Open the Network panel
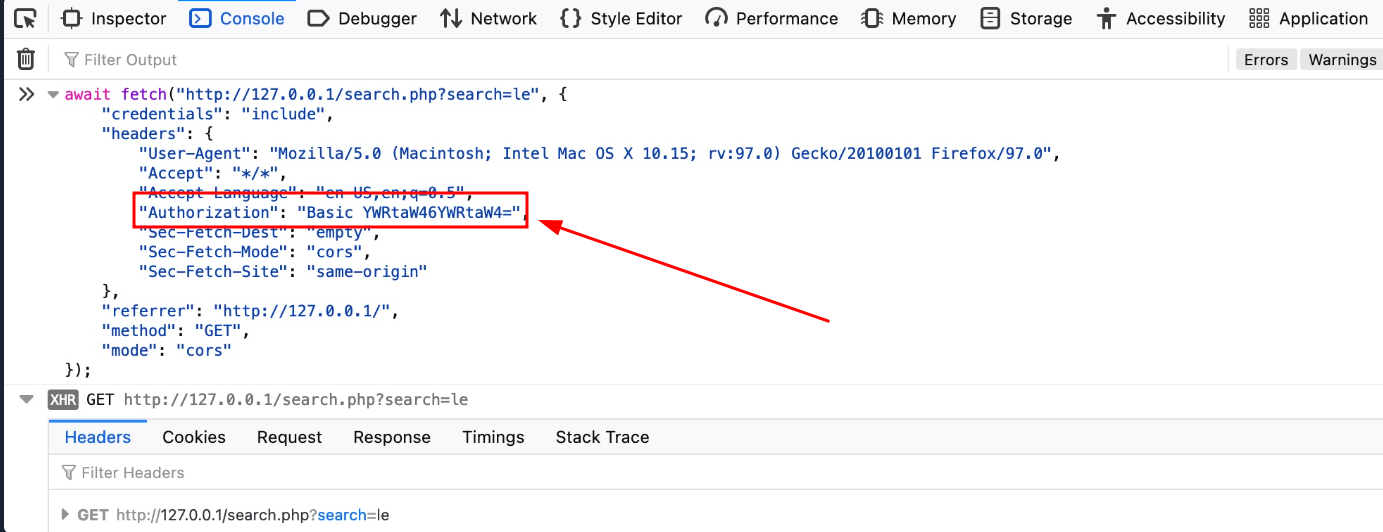The image size is (1383, 532). pyautogui.click(x=489, y=18)
